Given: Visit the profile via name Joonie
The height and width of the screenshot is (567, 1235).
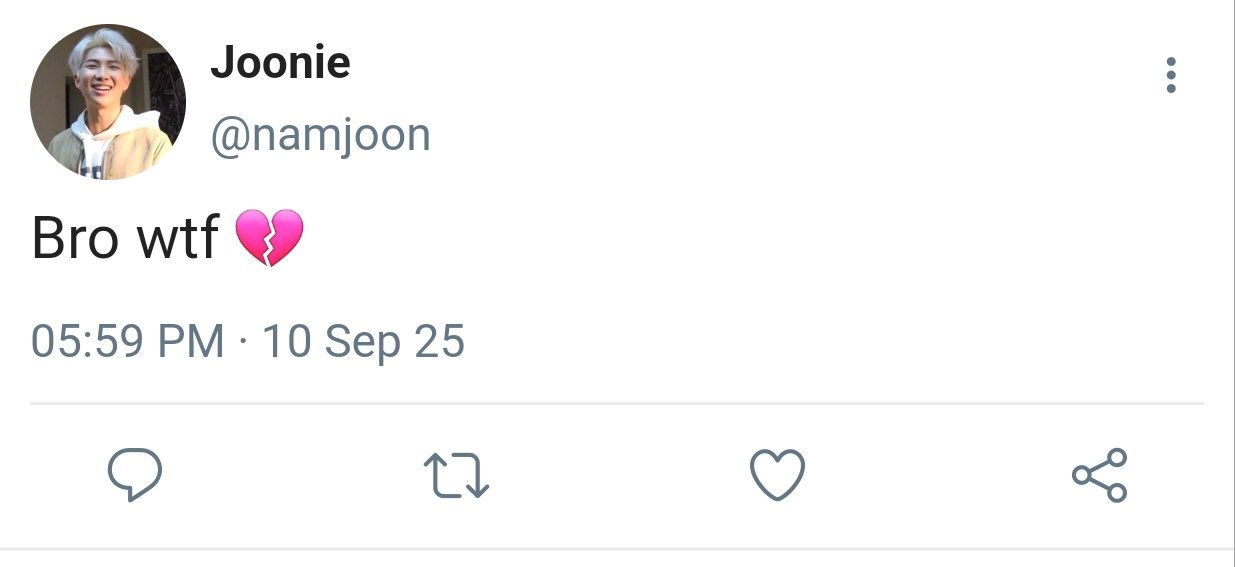Looking at the screenshot, I should tap(280, 64).
